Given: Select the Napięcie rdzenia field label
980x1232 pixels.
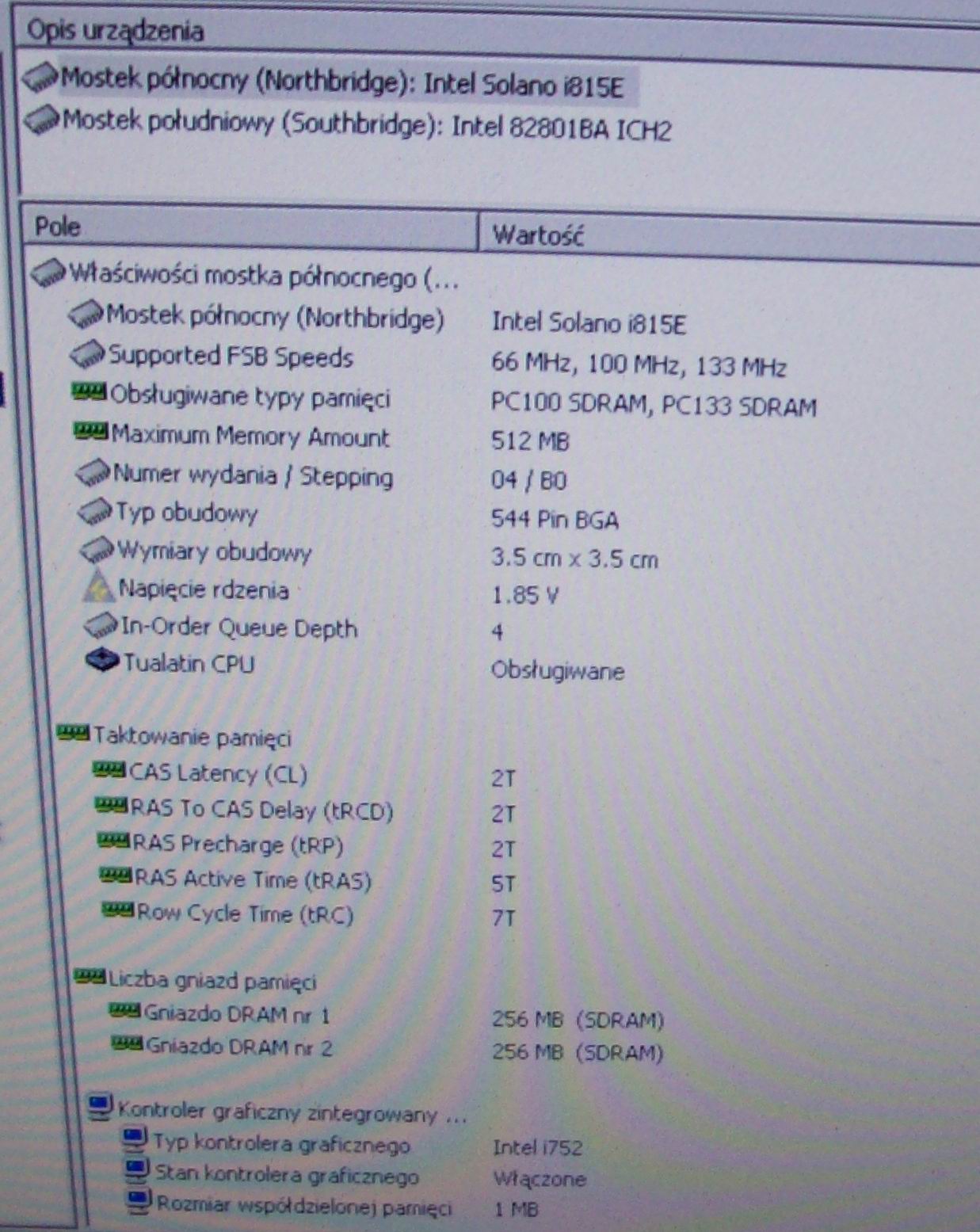Looking at the screenshot, I should 204,589.
